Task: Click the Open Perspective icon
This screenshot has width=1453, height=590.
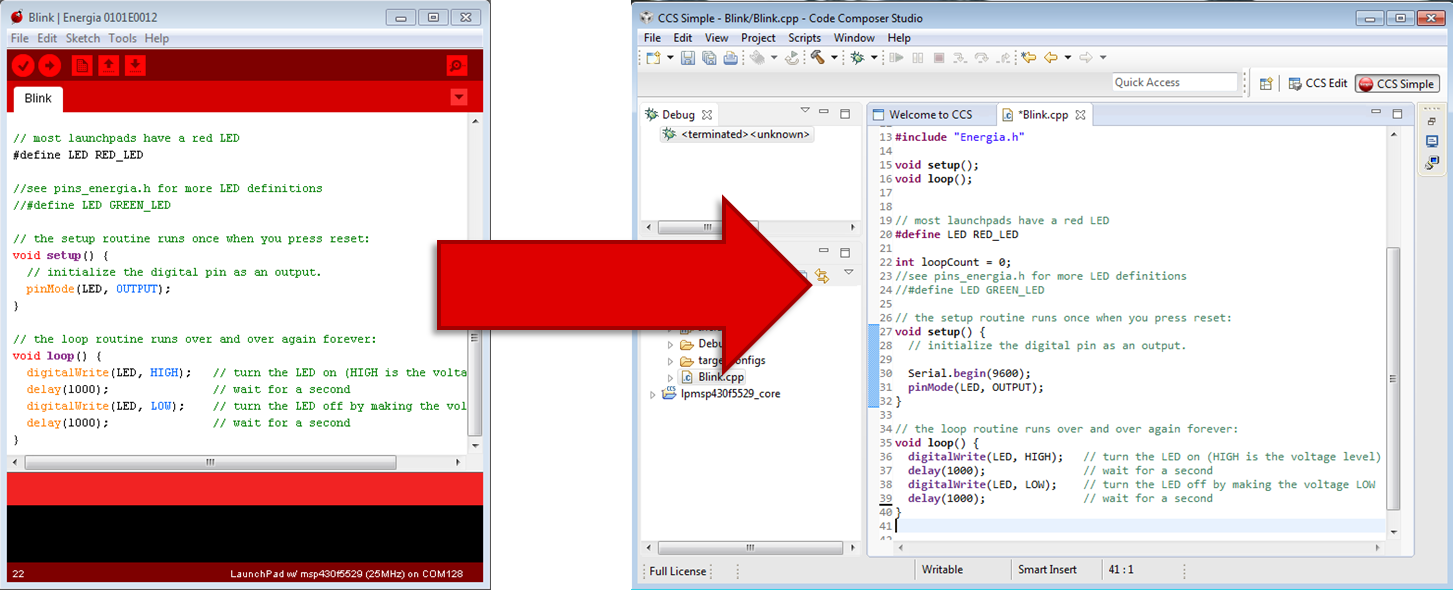Action: click(1265, 84)
